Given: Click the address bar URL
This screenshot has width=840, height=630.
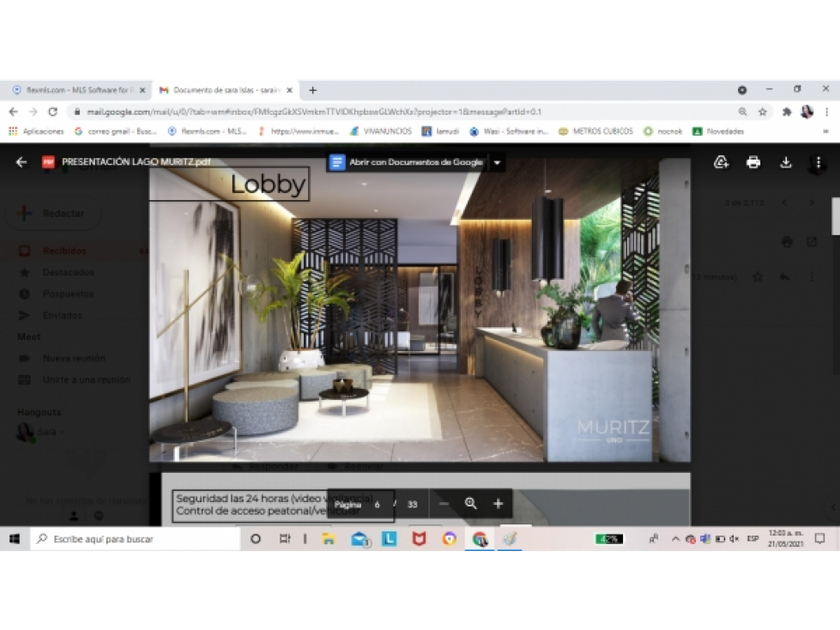Looking at the screenshot, I should pos(314,111).
